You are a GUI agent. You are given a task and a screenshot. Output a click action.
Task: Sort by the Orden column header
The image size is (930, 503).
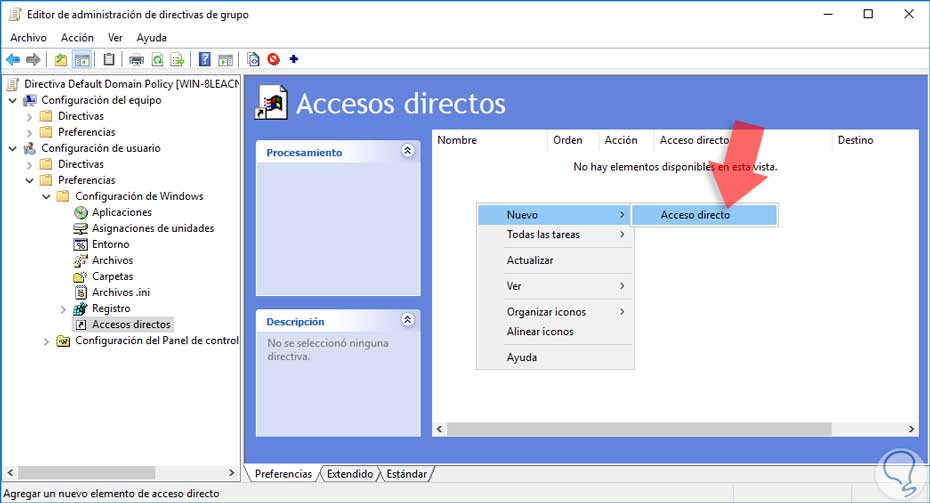click(x=572, y=140)
